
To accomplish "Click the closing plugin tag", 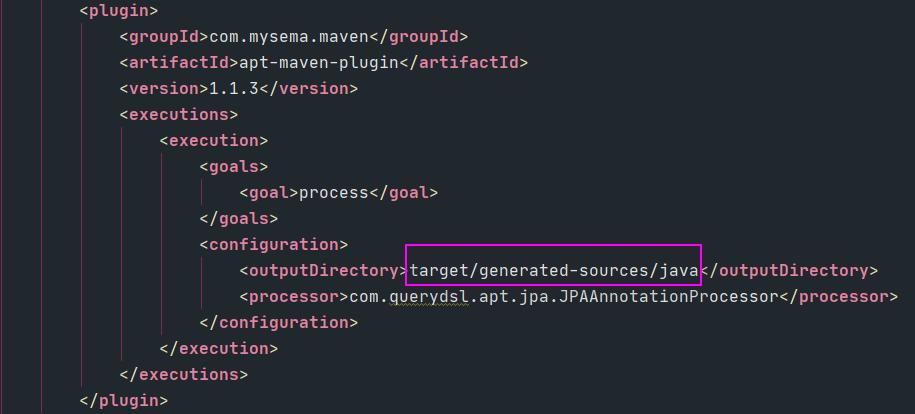I will click(x=123, y=401).
